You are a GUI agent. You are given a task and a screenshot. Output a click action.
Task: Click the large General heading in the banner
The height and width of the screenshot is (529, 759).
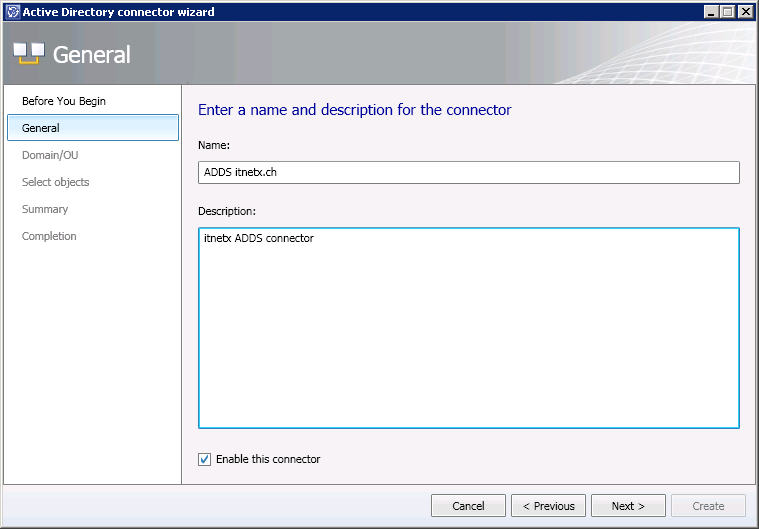click(x=92, y=55)
